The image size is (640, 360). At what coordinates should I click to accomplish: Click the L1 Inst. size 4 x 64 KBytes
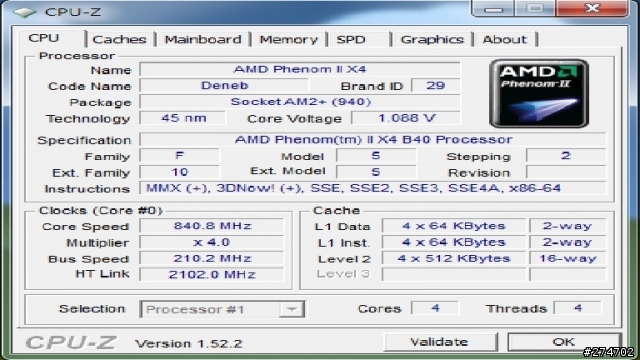point(454,242)
